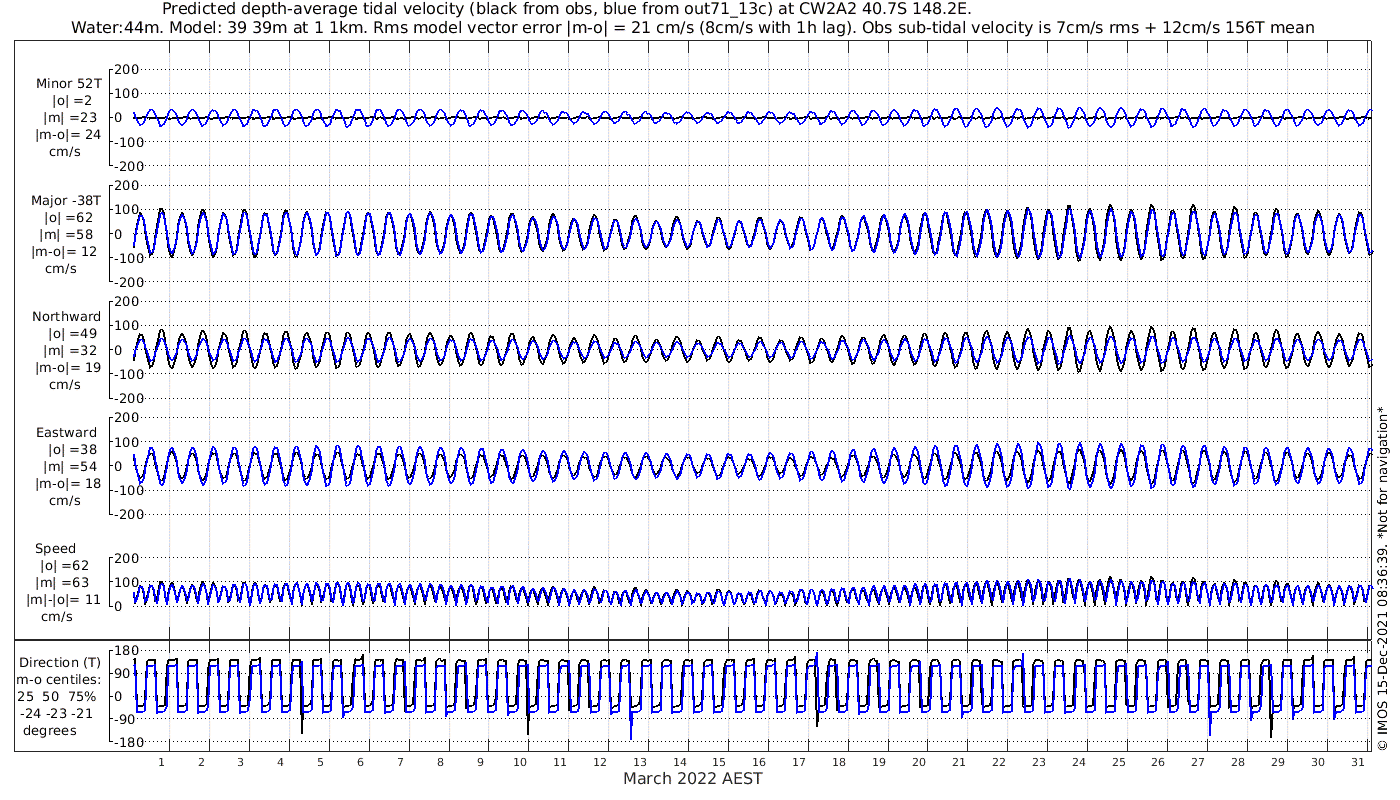Select the 'Direction (T)' panel label
The image size is (1400, 800).
(60, 663)
